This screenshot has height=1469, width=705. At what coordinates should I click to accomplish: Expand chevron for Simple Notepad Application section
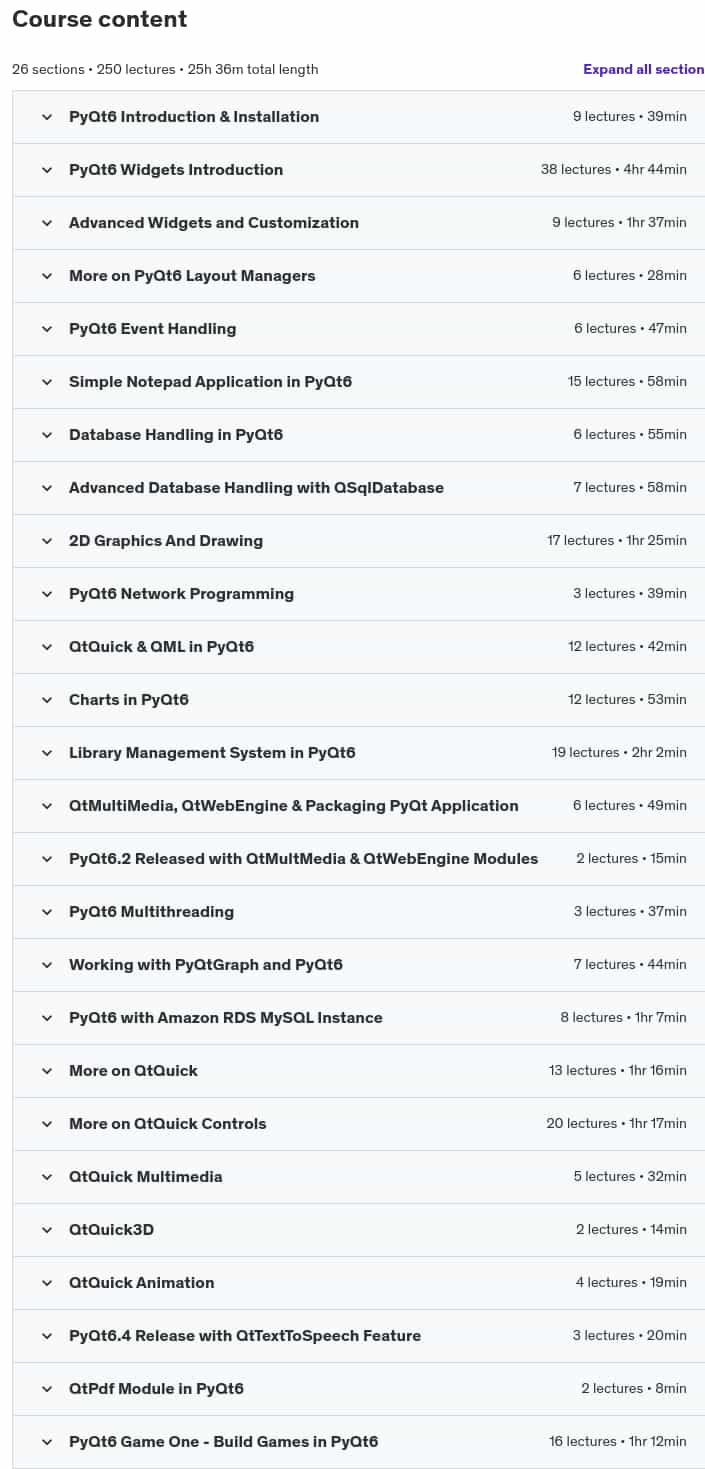(46, 382)
